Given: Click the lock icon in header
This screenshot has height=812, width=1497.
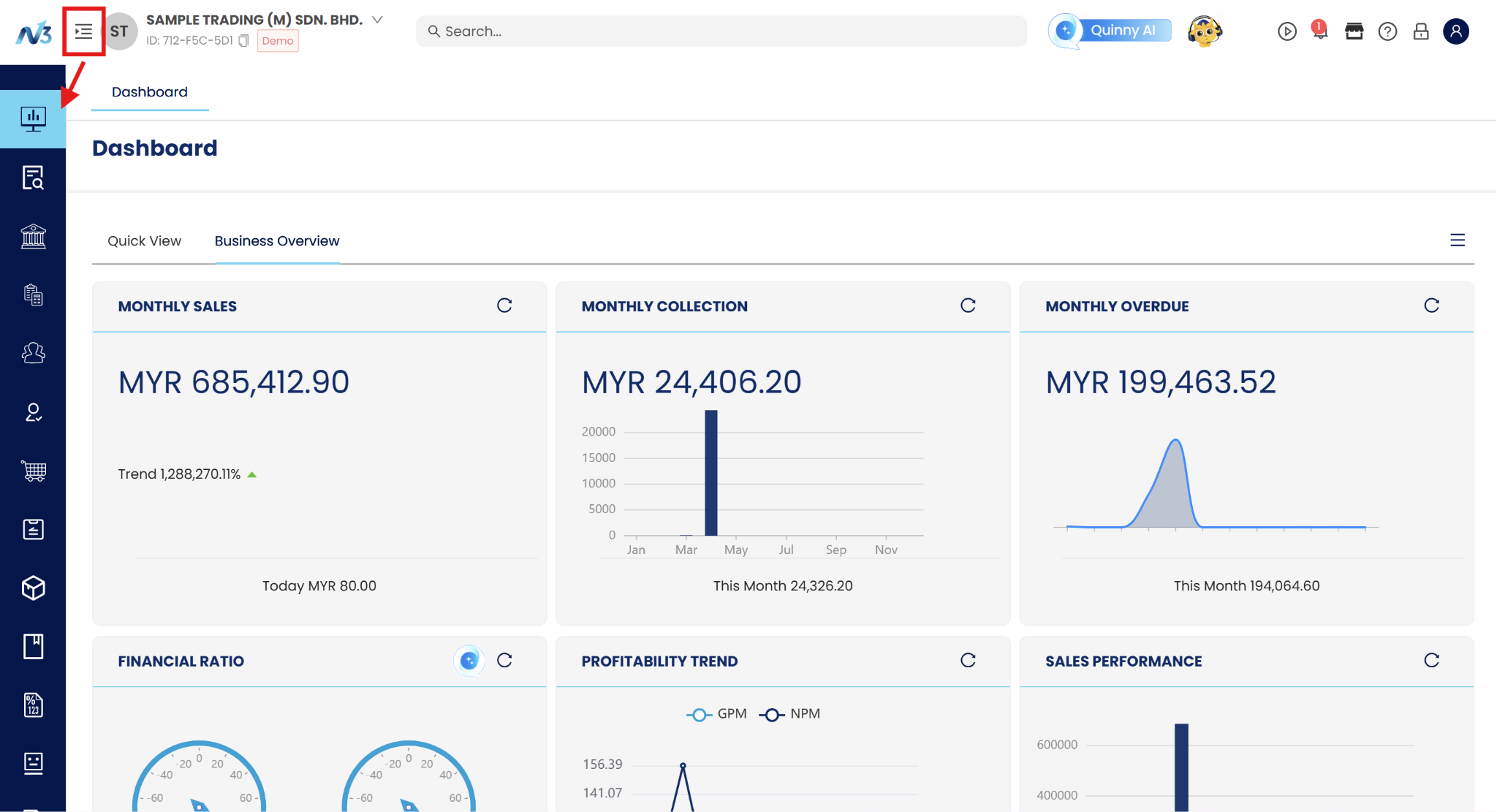Looking at the screenshot, I should pyautogui.click(x=1421, y=31).
